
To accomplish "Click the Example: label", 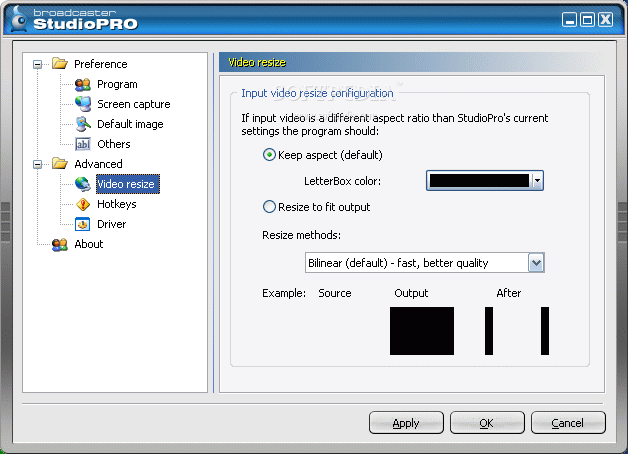I will coord(284,293).
